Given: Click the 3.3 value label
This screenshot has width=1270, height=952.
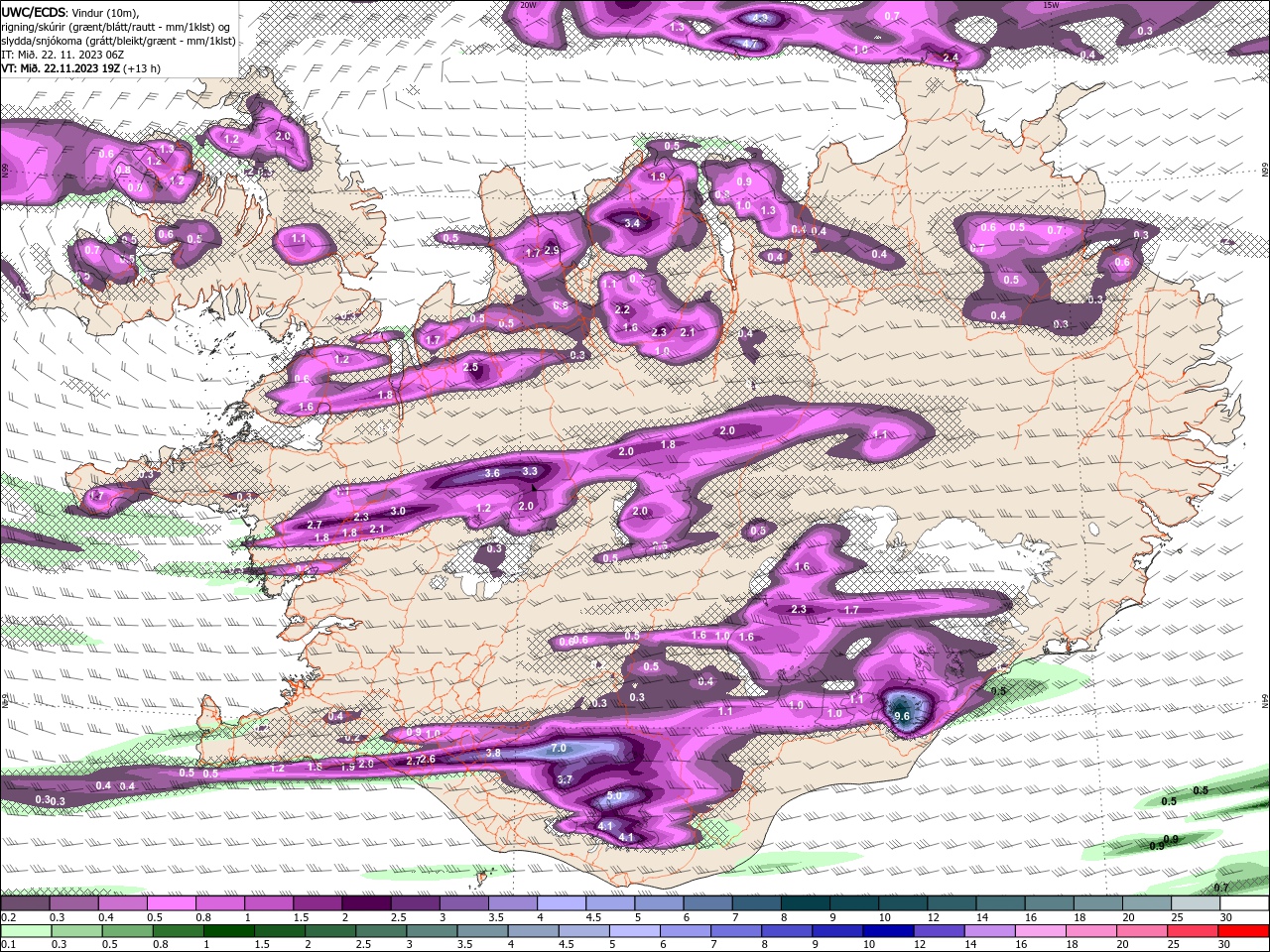Looking at the screenshot, I should click(530, 472).
